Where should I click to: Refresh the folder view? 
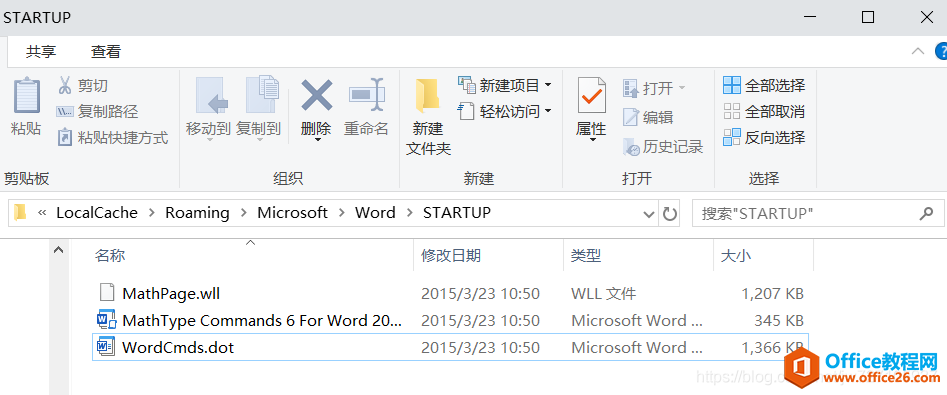click(669, 214)
